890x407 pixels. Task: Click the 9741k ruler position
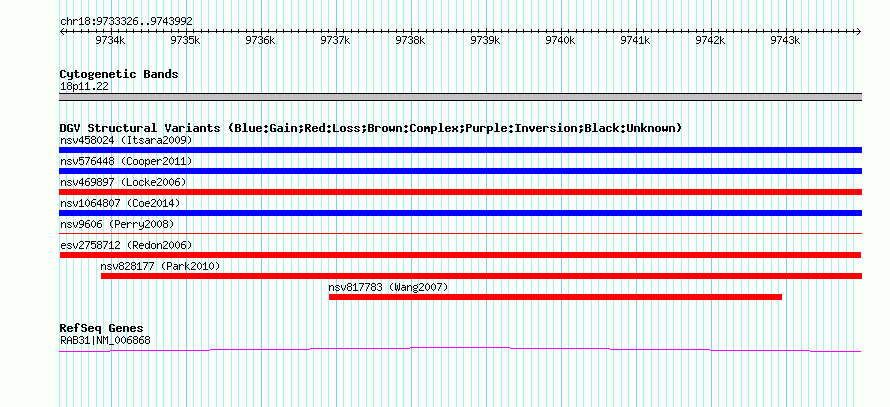tap(635, 40)
